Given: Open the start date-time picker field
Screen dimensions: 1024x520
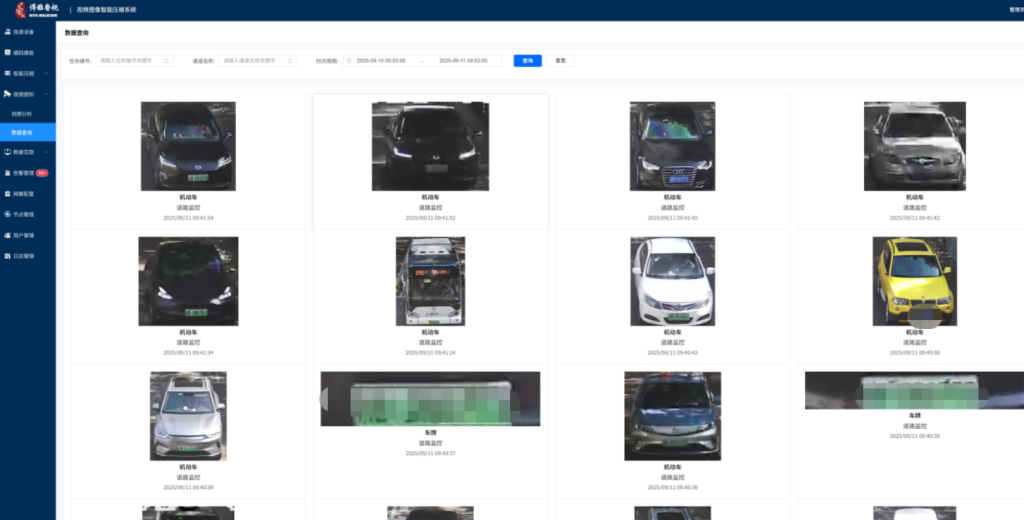Looking at the screenshot, I should click(381, 61).
